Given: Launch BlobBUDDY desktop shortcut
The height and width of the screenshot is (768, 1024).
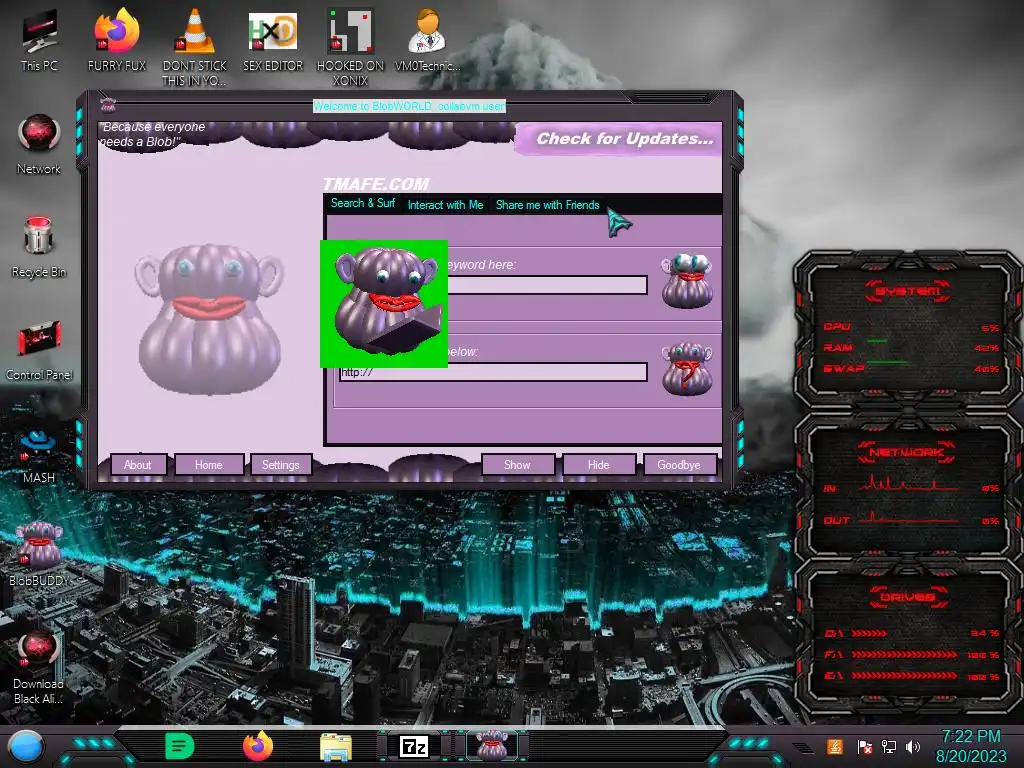Looking at the screenshot, I should (x=39, y=554).
